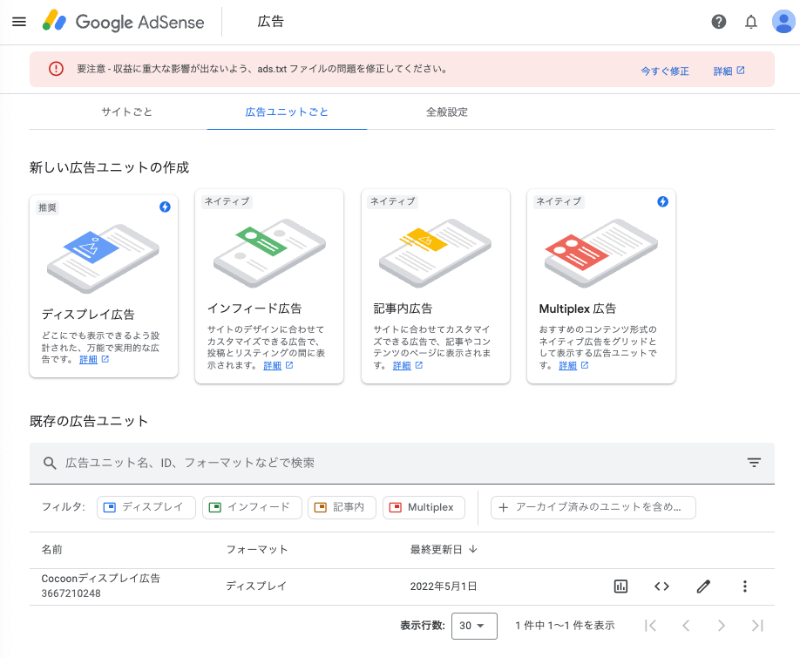Toggle the ディスプレイ filter chip

pos(146,507)
